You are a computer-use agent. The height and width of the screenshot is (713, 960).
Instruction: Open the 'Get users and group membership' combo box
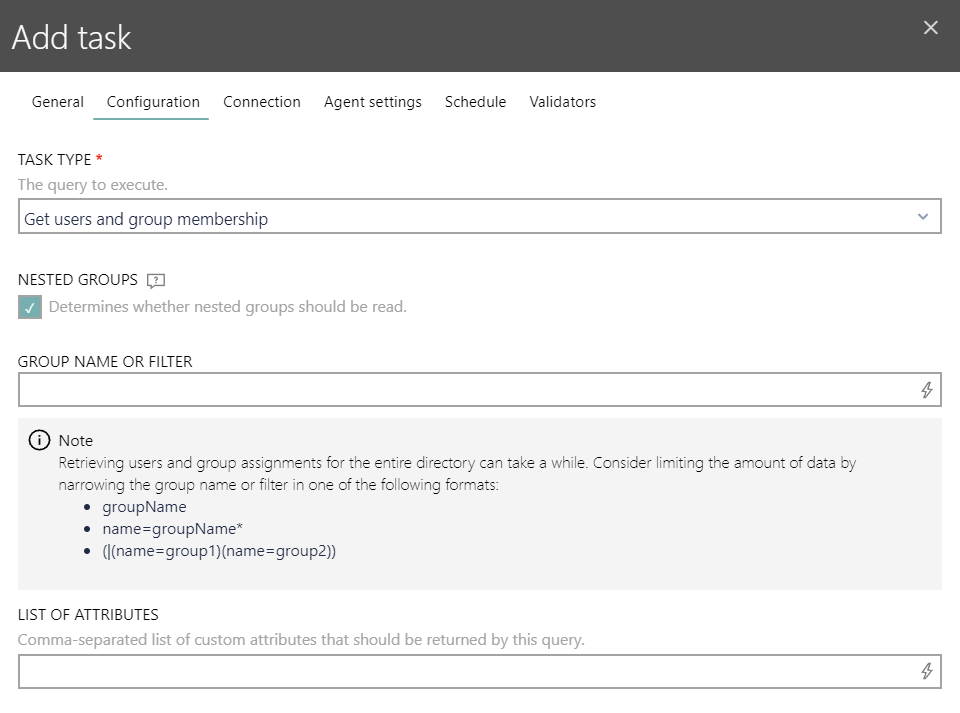coord(468,218)
